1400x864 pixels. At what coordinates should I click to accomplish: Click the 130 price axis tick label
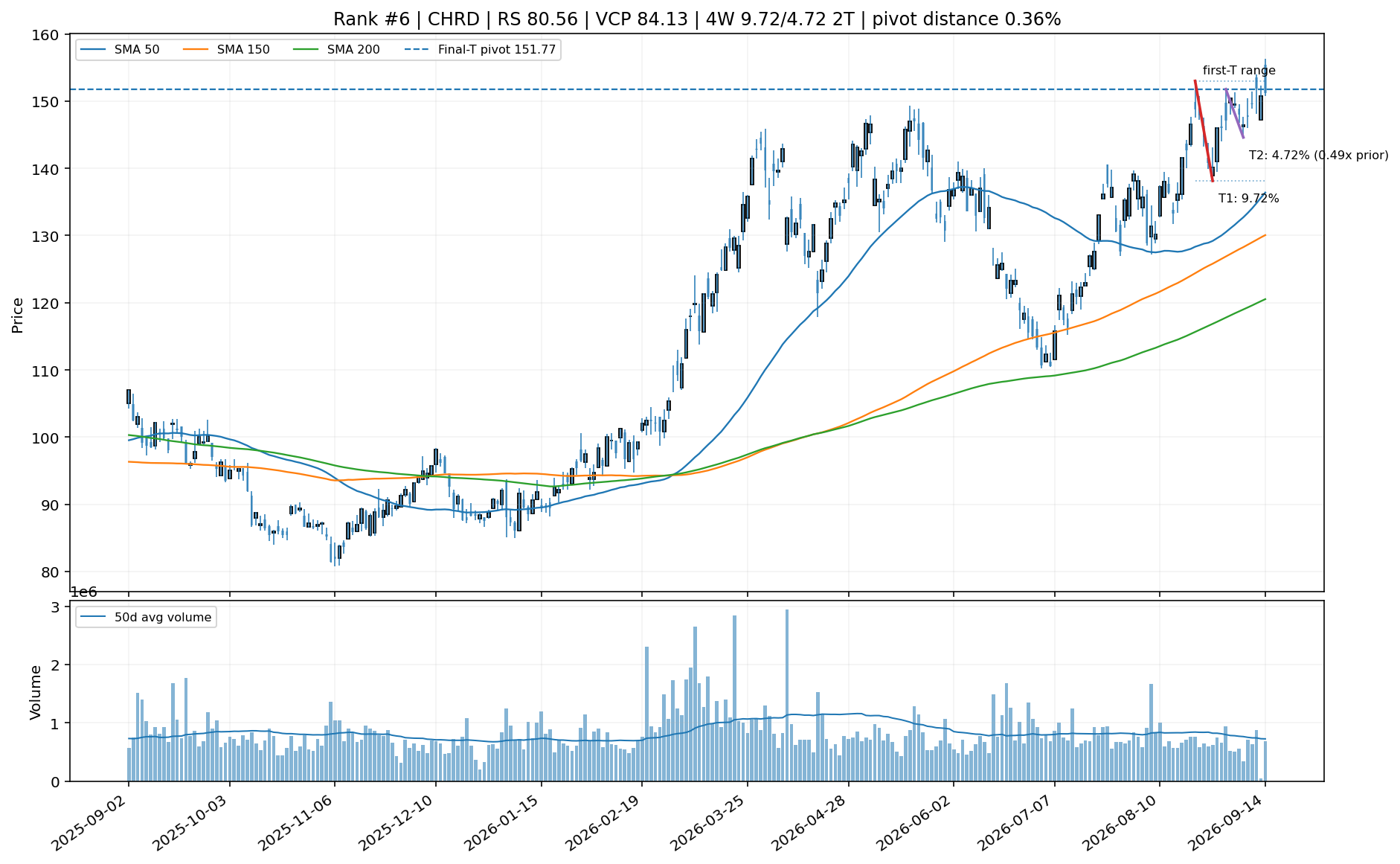coord(45,236)
